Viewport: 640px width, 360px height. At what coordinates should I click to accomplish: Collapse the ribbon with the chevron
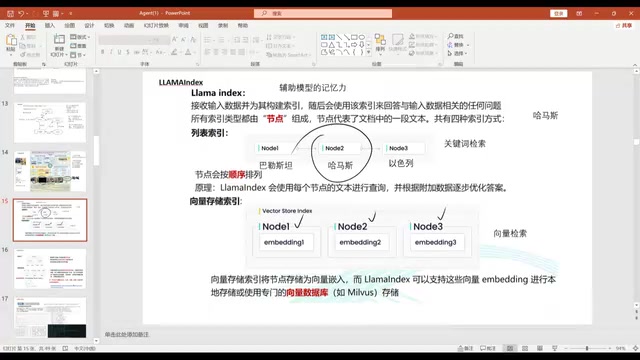(635, 64)
